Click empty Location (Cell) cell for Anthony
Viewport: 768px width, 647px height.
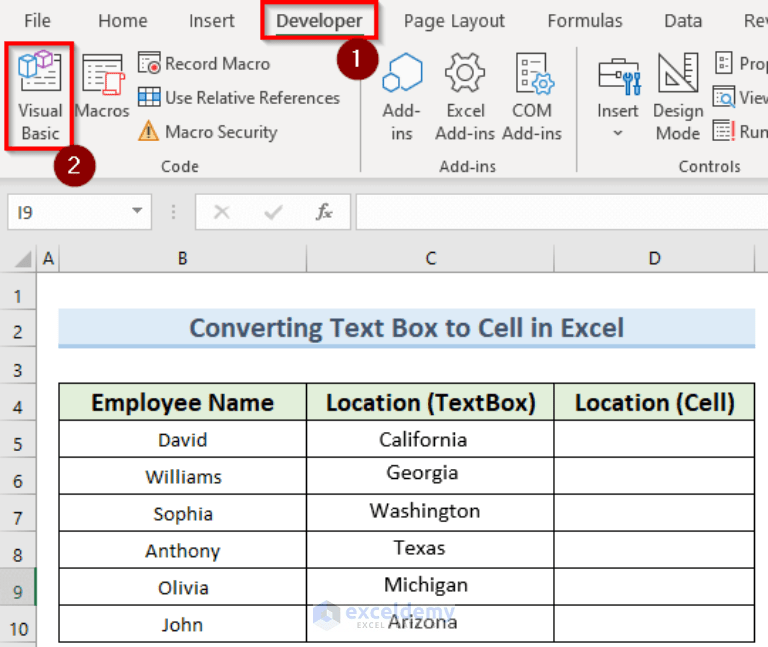(x=654, y=550)
